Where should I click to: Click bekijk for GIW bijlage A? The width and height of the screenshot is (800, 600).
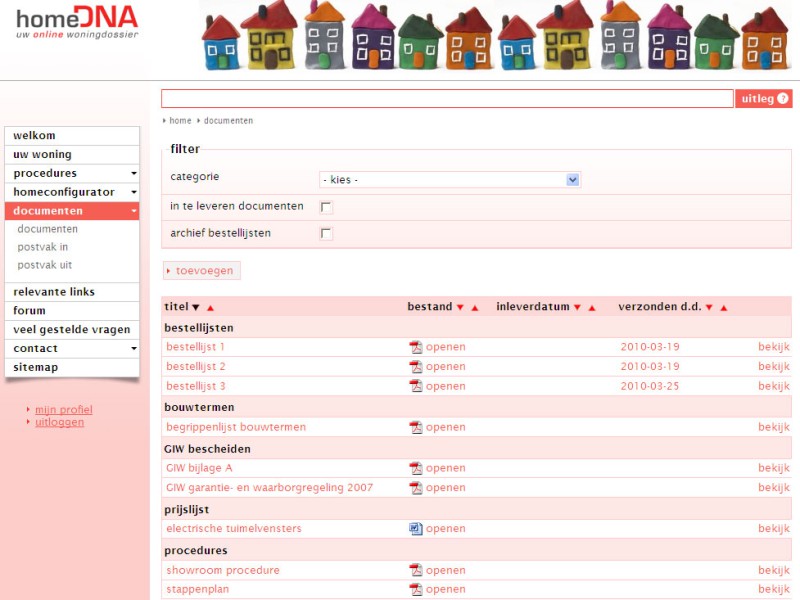click(773, 468)
